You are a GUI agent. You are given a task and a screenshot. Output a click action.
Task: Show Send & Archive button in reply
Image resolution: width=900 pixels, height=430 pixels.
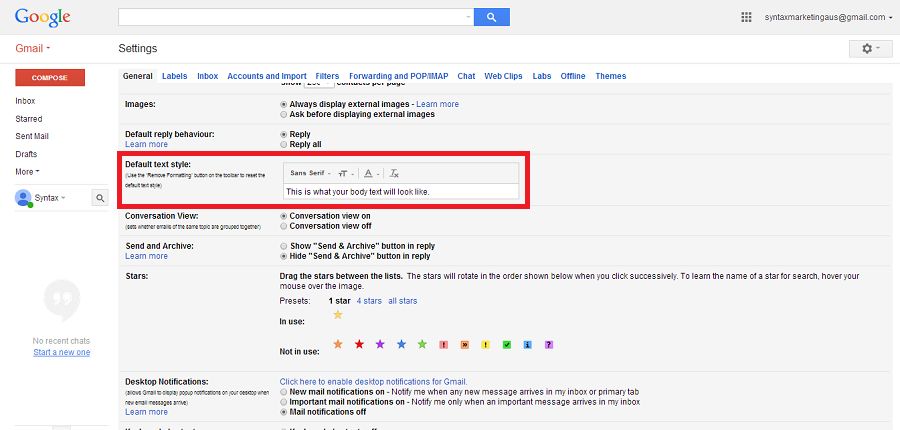(284, 246)
